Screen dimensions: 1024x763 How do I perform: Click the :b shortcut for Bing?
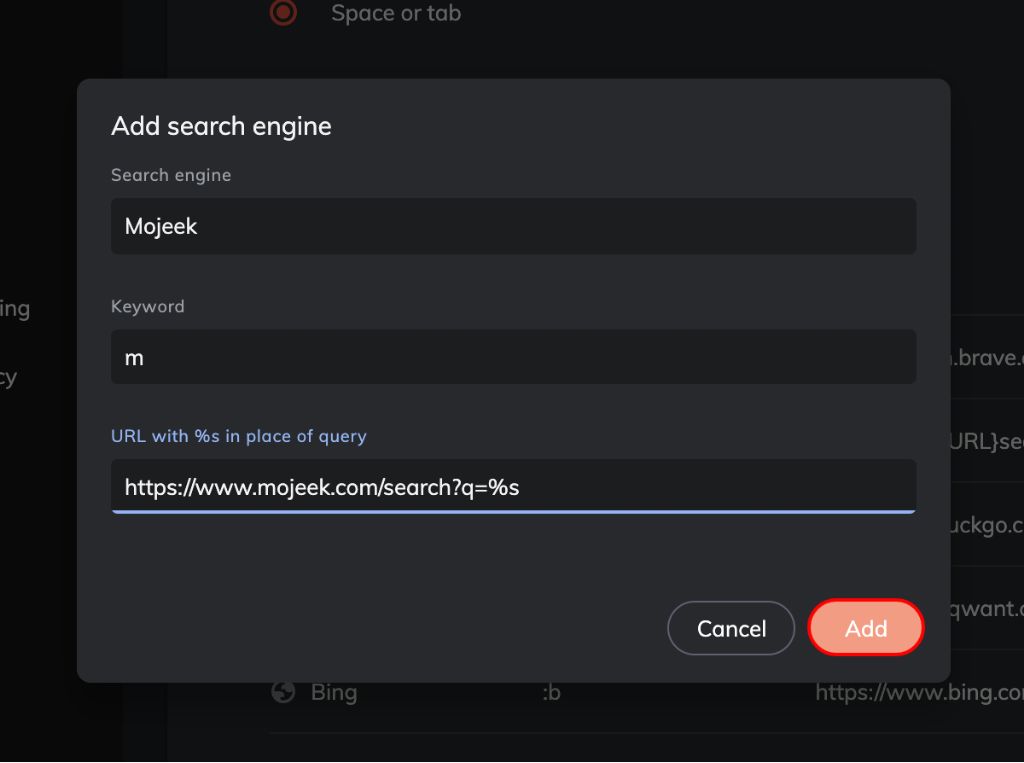(551, 692)
